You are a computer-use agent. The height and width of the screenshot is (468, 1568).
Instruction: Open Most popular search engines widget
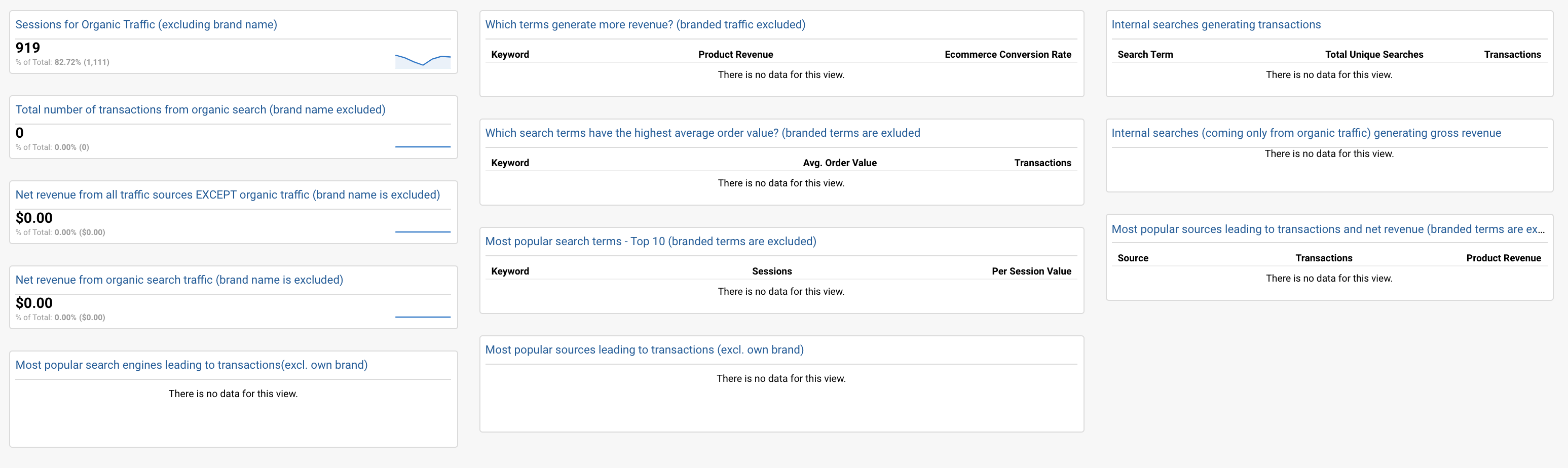point(192,365)
